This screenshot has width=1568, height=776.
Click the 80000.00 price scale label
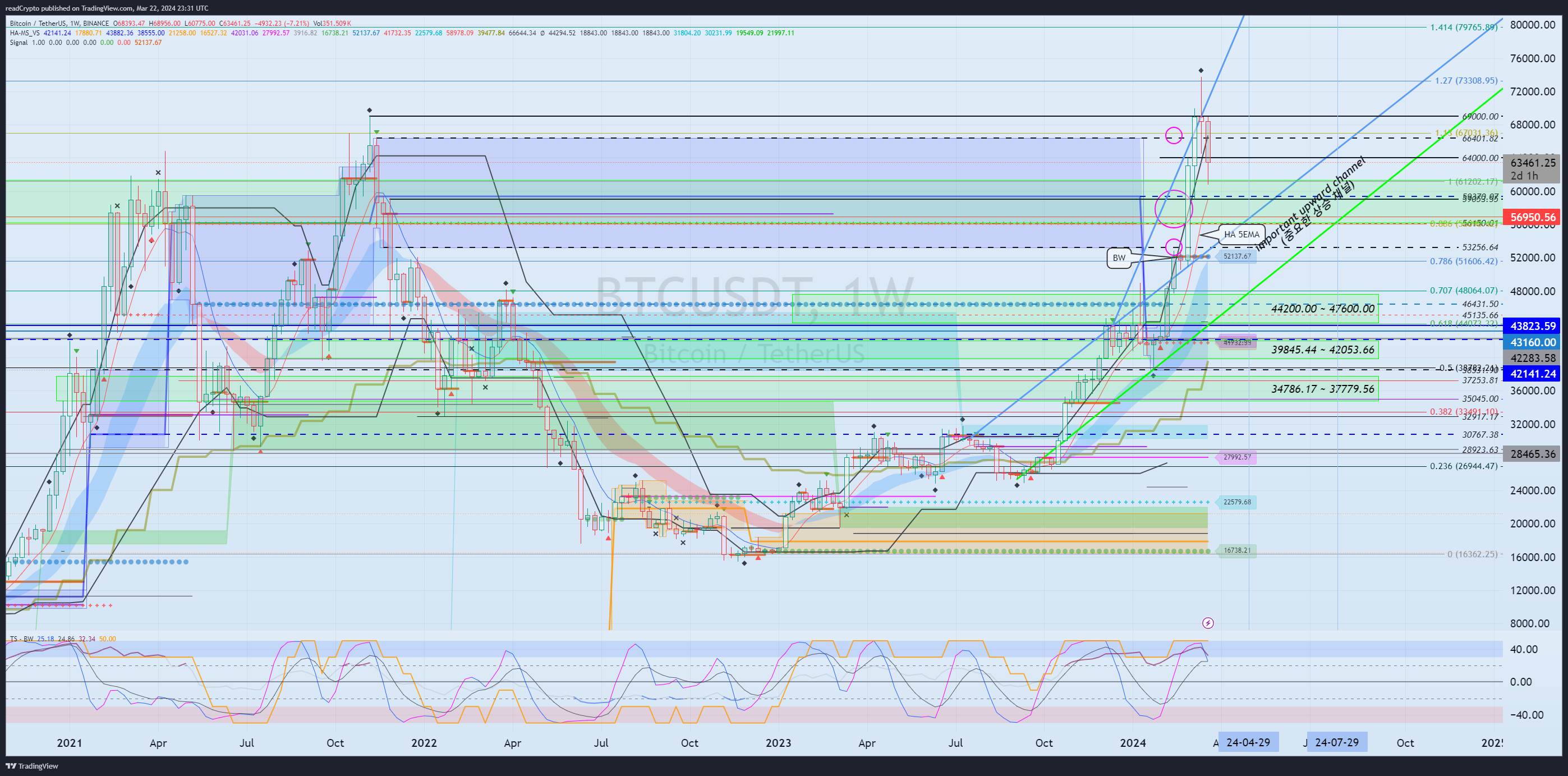[x=1533, y=25]
